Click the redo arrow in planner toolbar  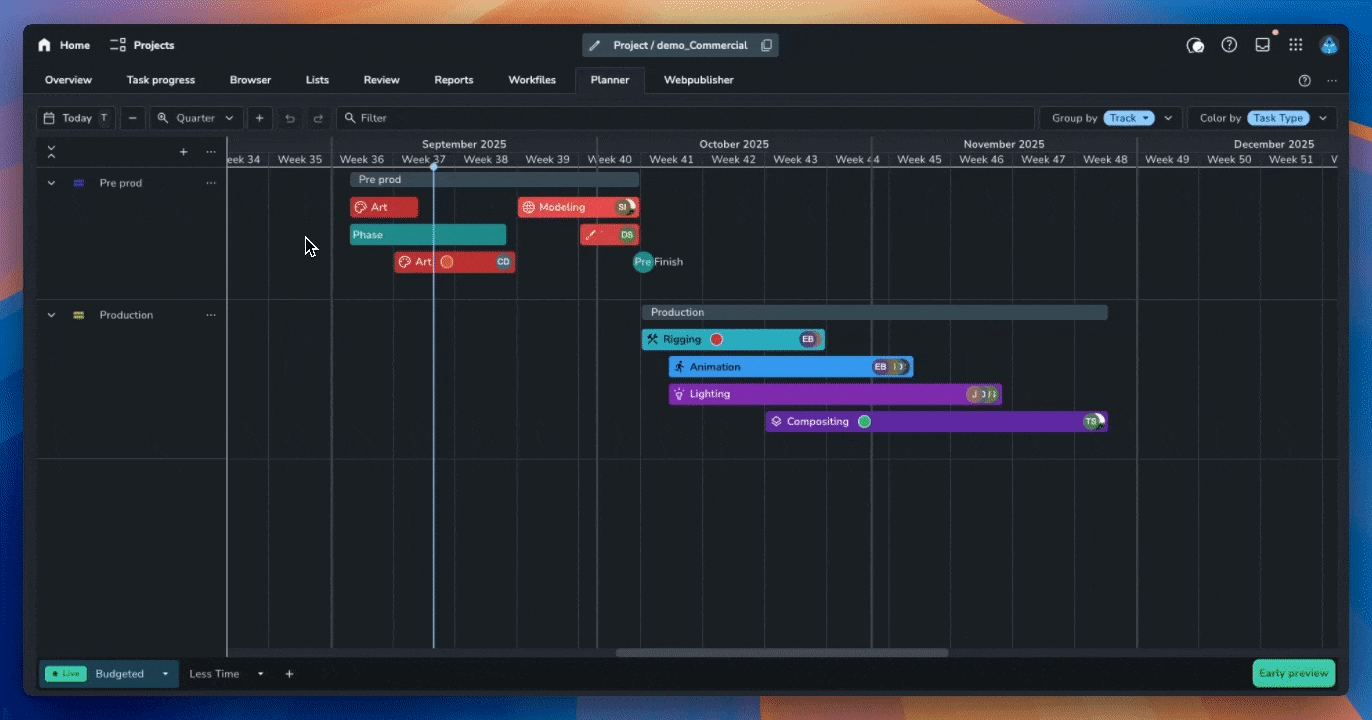pyautogui.click(x=318, y=118)
